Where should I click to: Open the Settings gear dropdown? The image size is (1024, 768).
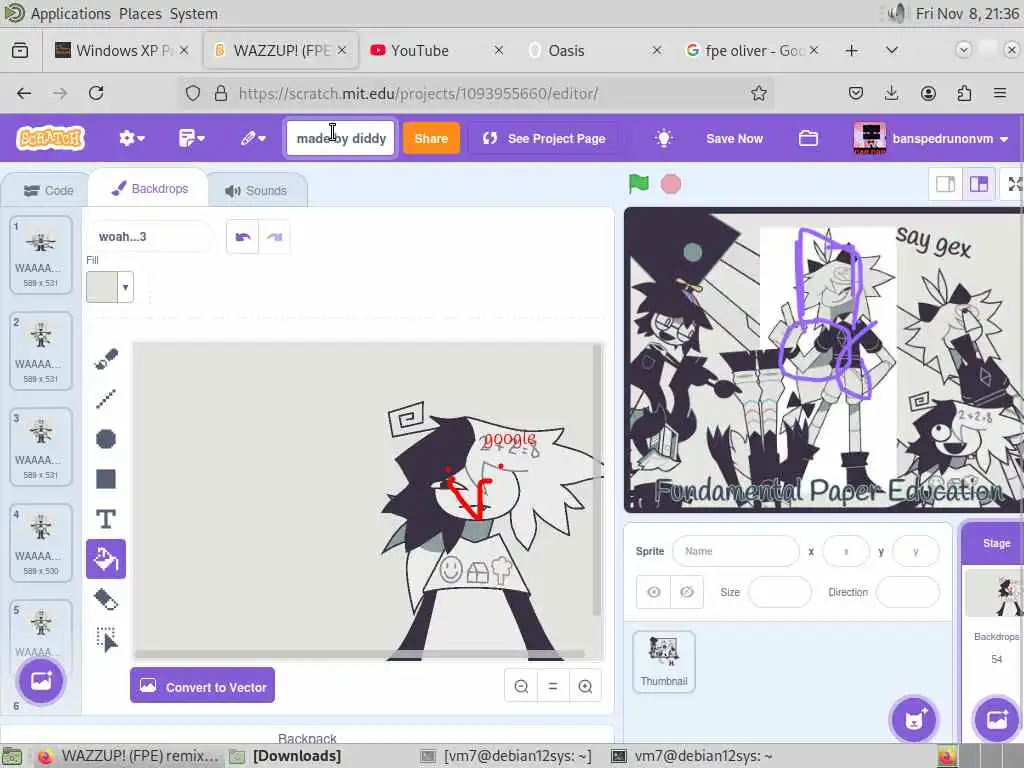tap(131, 138)
